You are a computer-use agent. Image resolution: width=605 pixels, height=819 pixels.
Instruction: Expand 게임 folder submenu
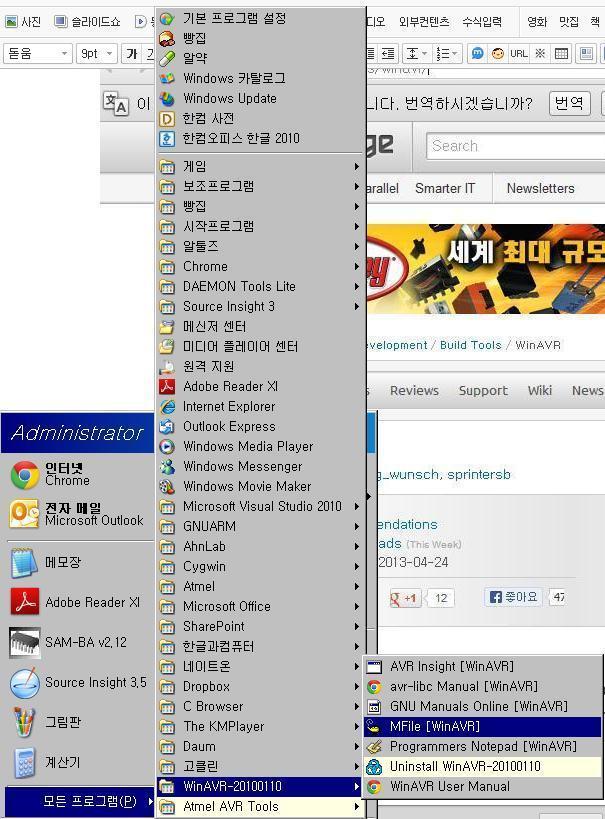point(260,166)
